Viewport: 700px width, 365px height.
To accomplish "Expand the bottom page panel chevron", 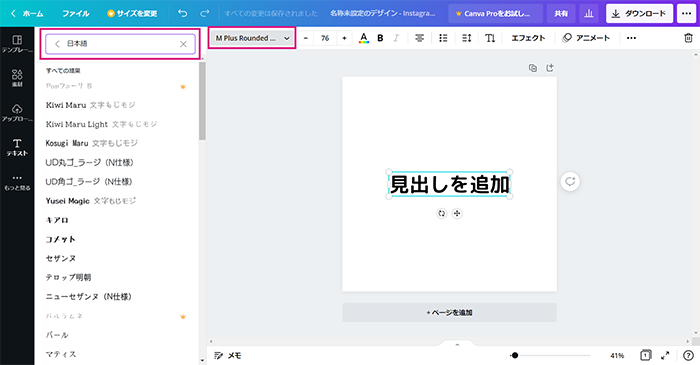I will click(x=457, y=344).
